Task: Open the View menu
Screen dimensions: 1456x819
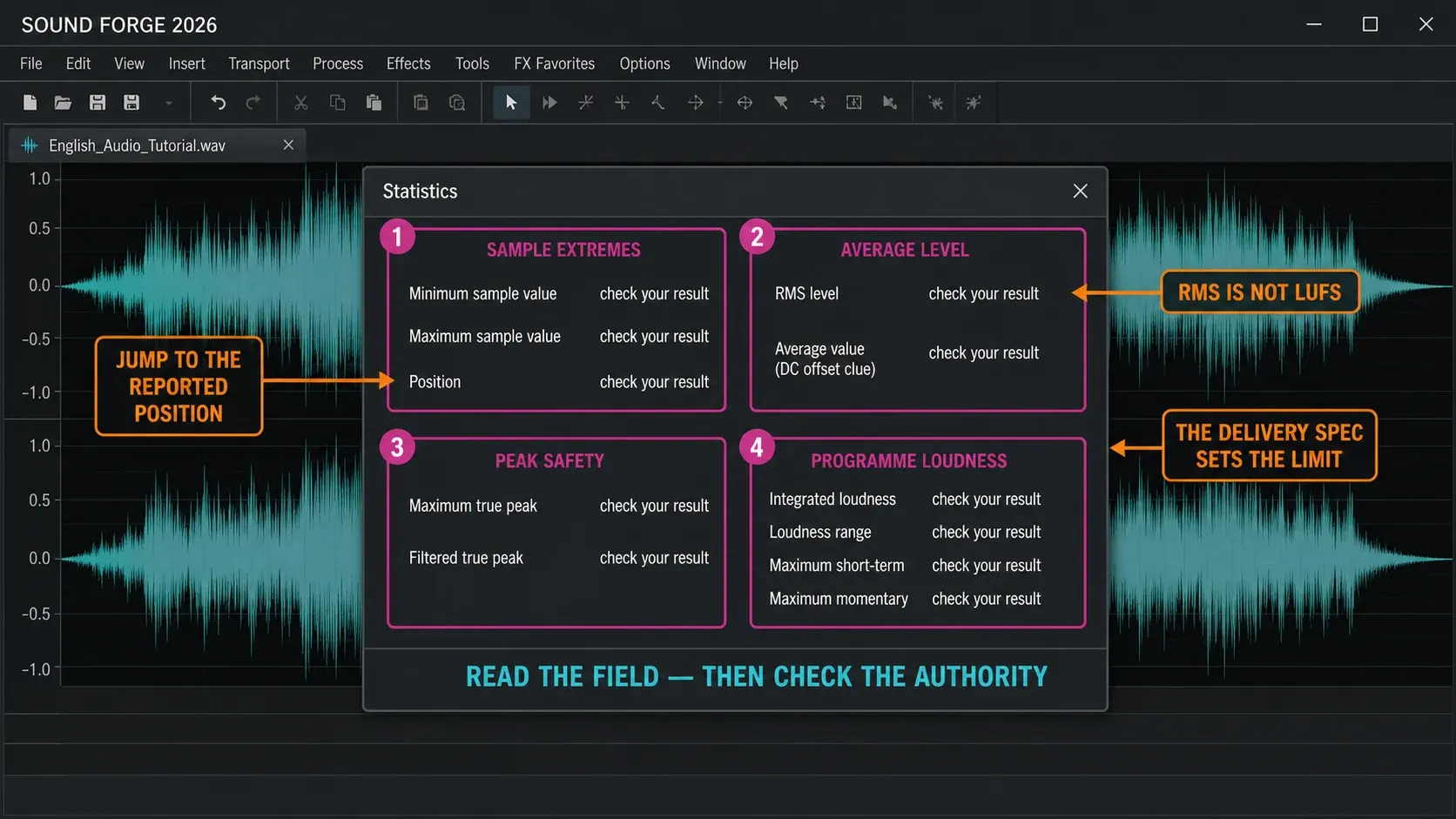Action: pyautogui.click(x=130, y=64)
